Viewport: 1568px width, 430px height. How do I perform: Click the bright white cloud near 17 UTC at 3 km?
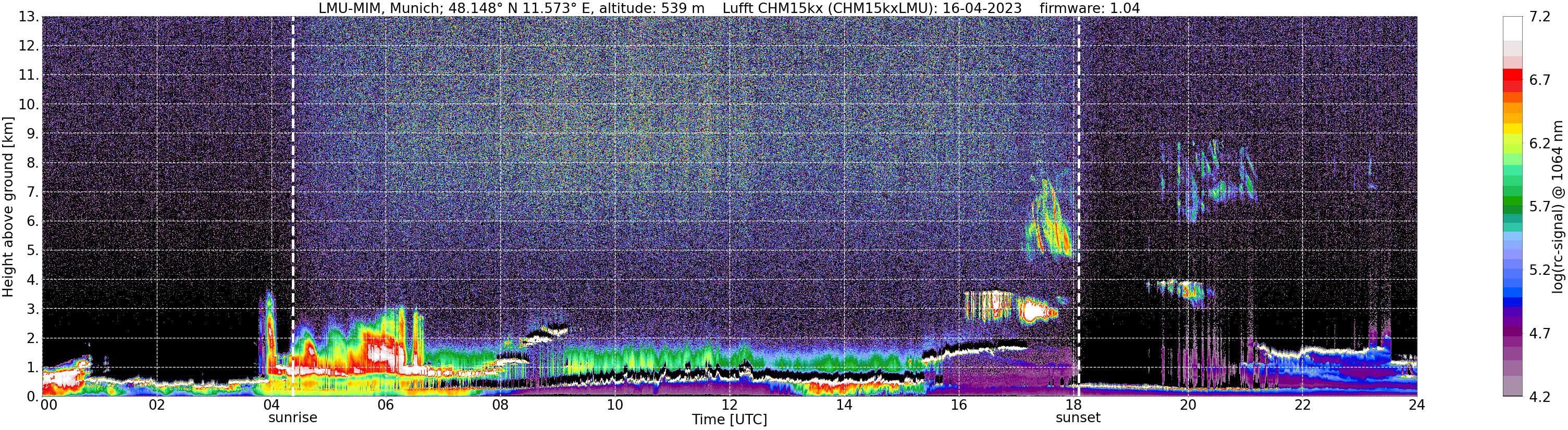1037,311
